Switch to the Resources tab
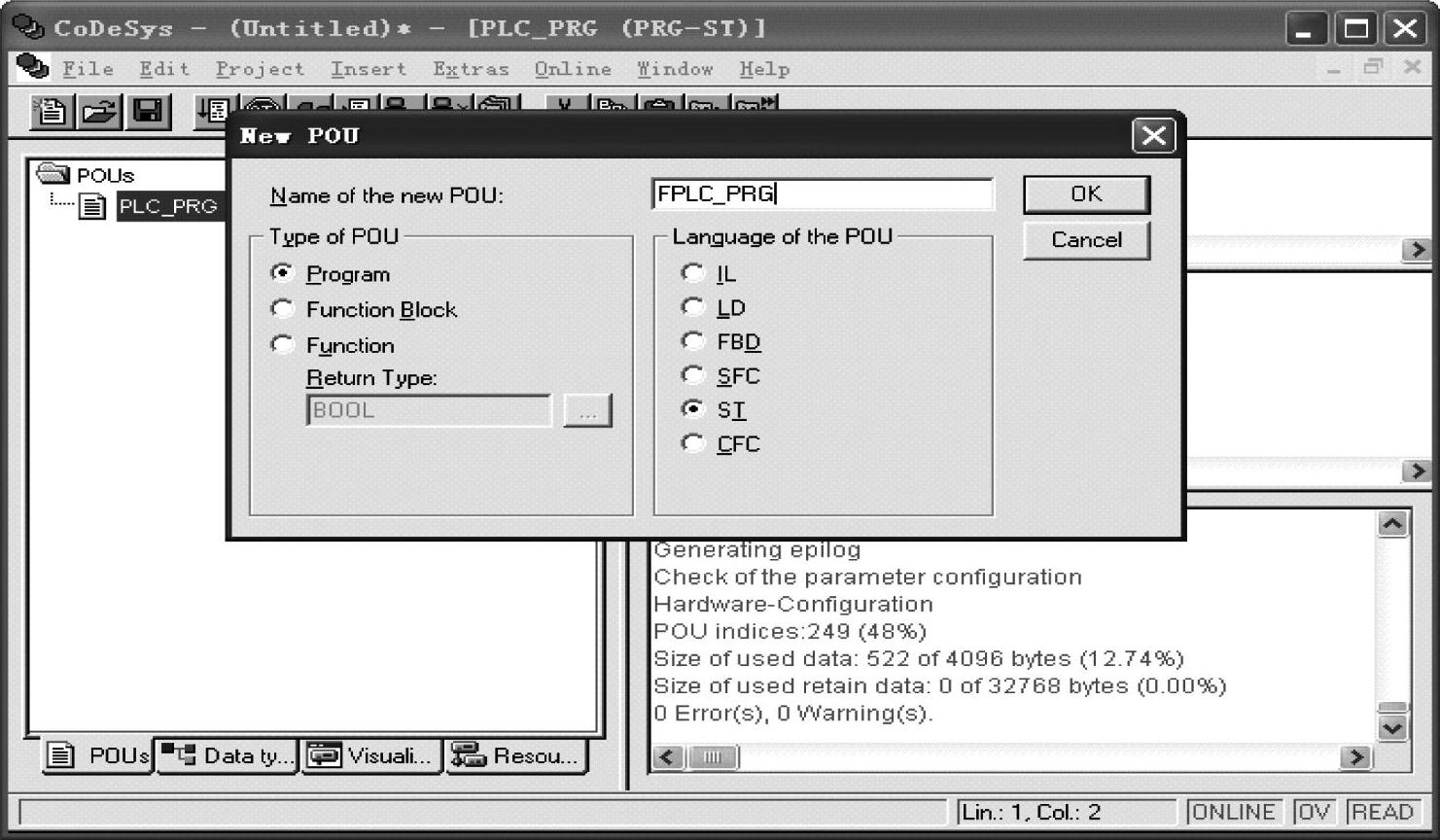The width and height of the screenshot is (1440, 840). point(516,755)
